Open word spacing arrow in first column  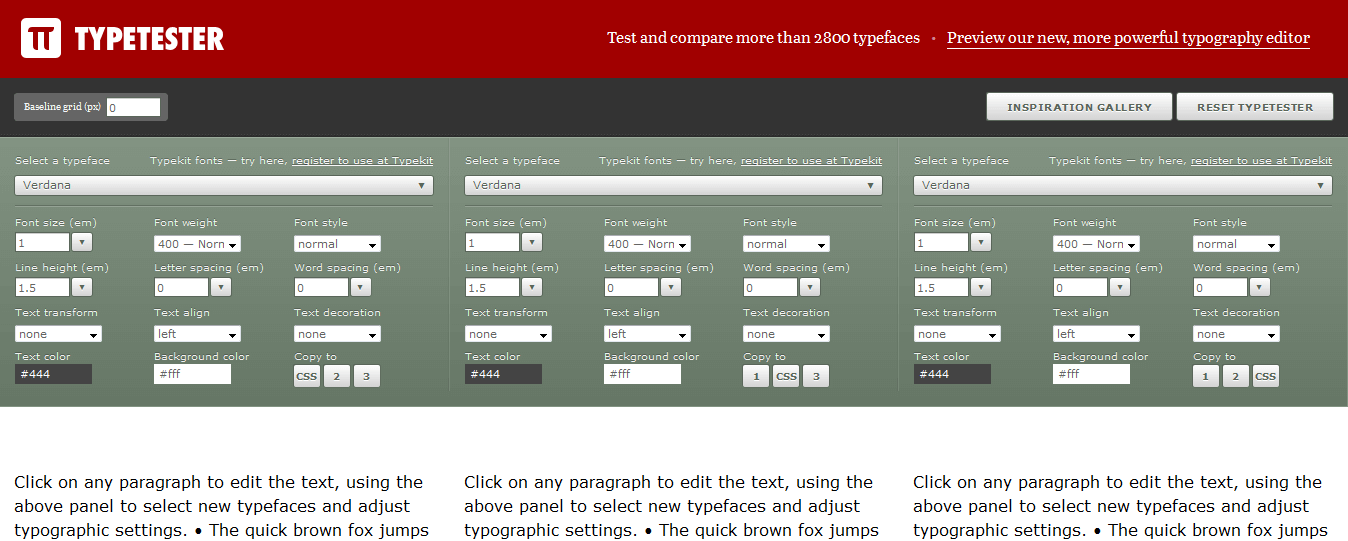point(361,287)
